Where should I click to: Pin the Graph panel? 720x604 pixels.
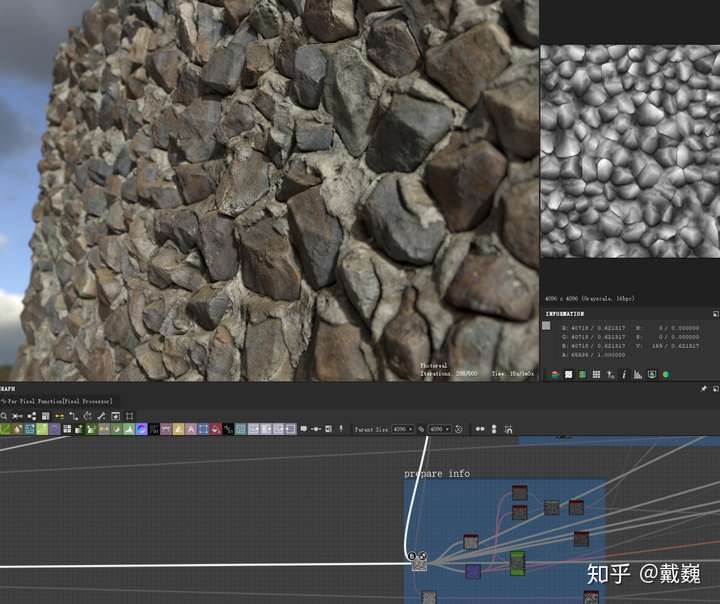704,389
